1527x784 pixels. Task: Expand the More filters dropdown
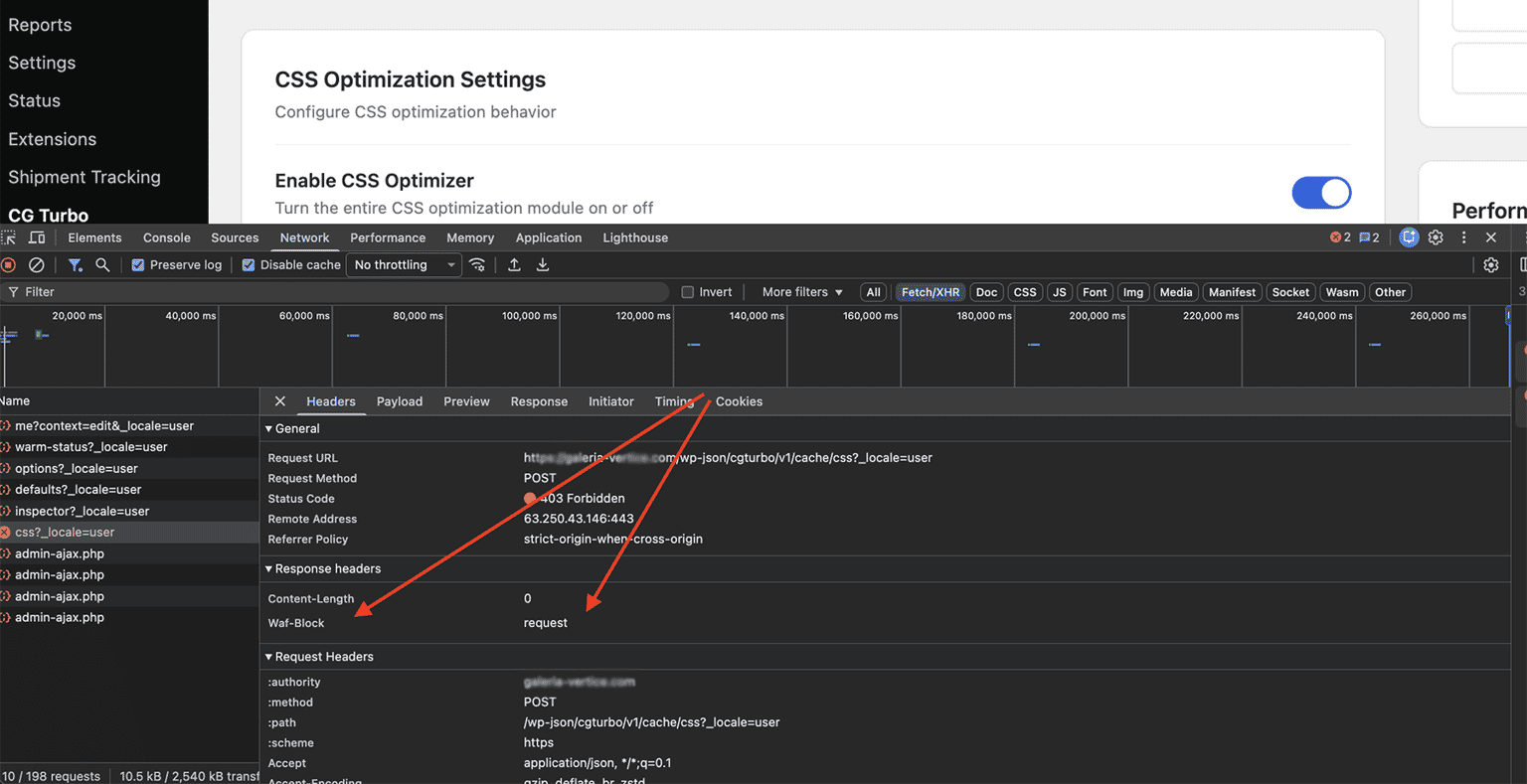tap(802, 292)
